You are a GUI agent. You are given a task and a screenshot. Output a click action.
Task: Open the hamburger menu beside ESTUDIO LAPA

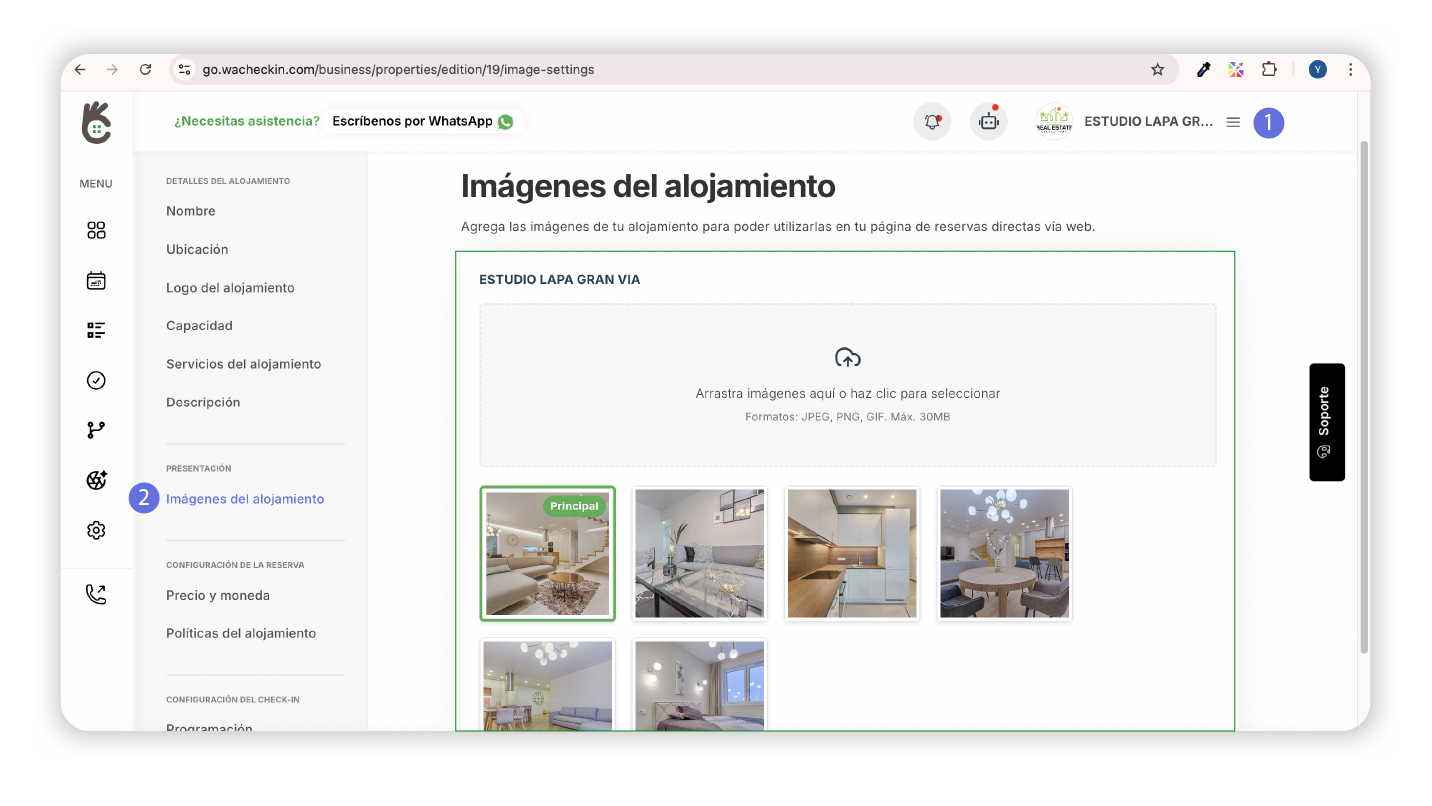[x=1233, y=122]
